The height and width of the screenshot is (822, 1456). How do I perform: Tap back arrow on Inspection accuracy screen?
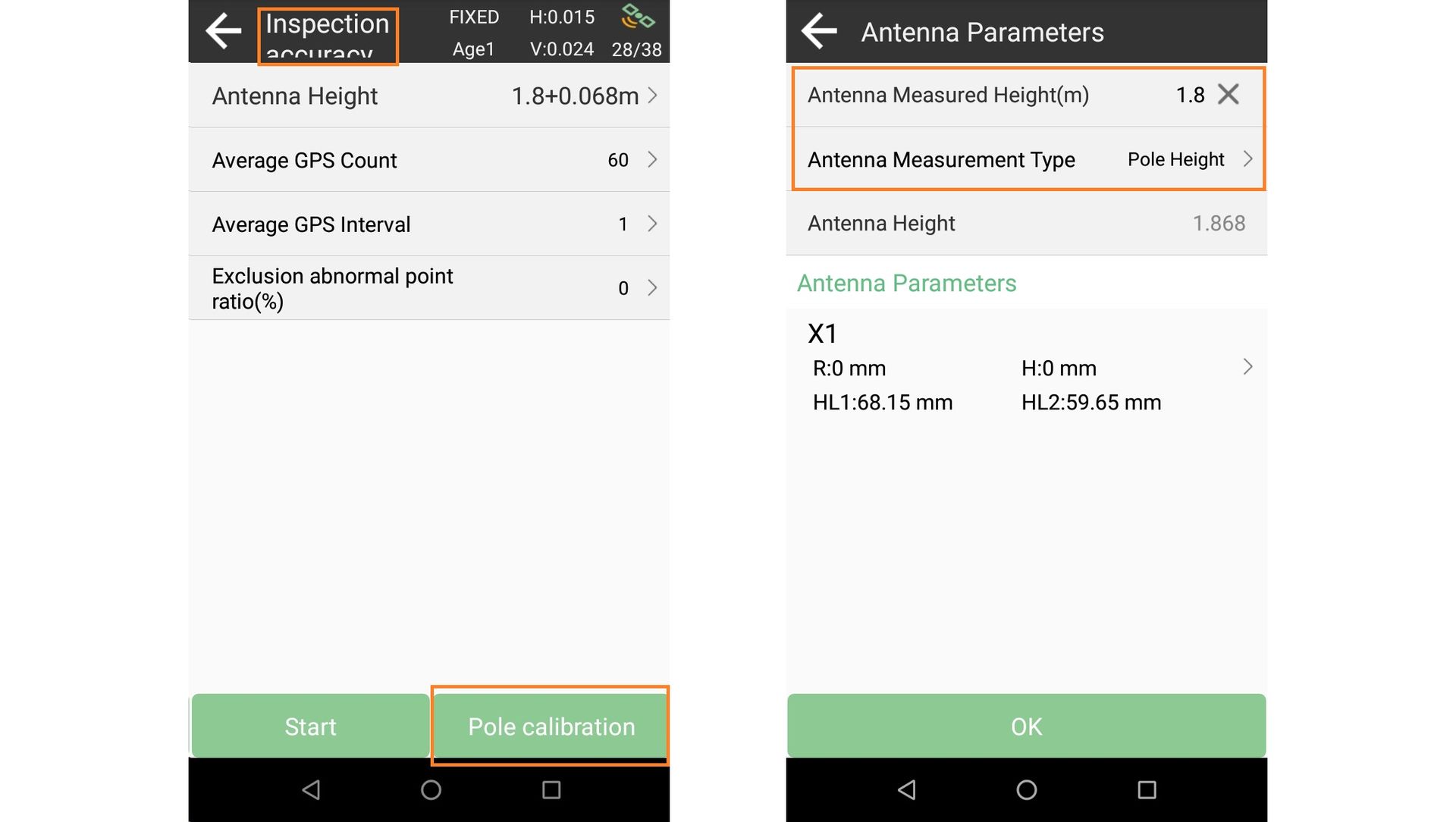[x=223, y=32]
